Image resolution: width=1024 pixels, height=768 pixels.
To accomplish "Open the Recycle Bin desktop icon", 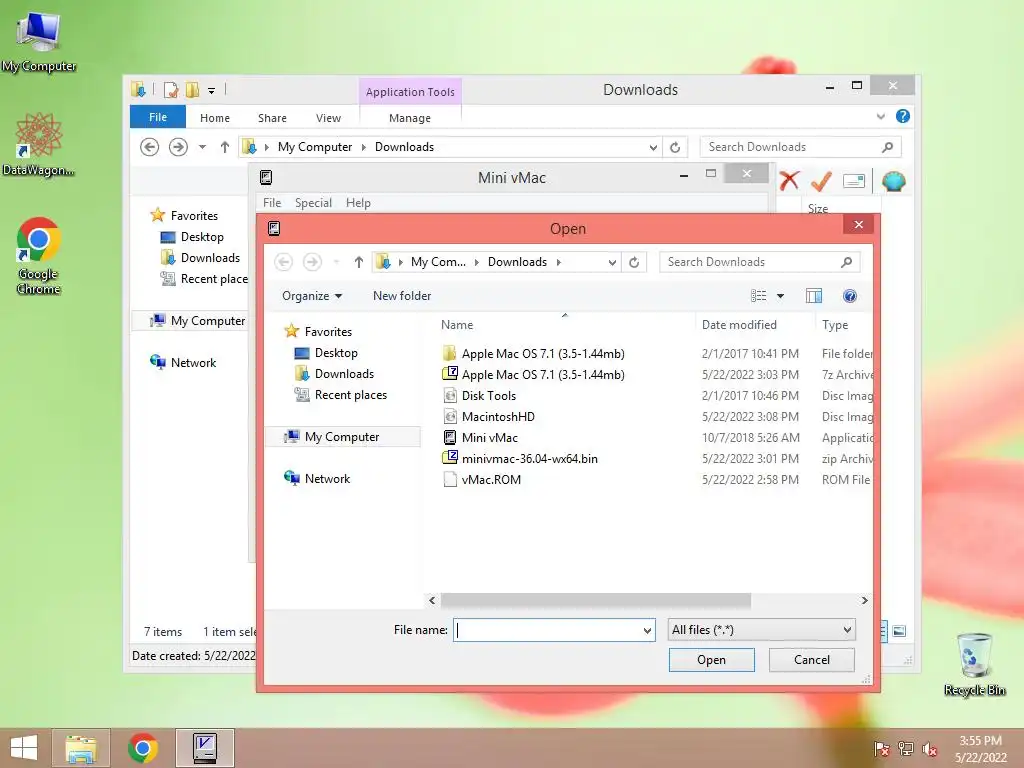I will click(974, 663).
